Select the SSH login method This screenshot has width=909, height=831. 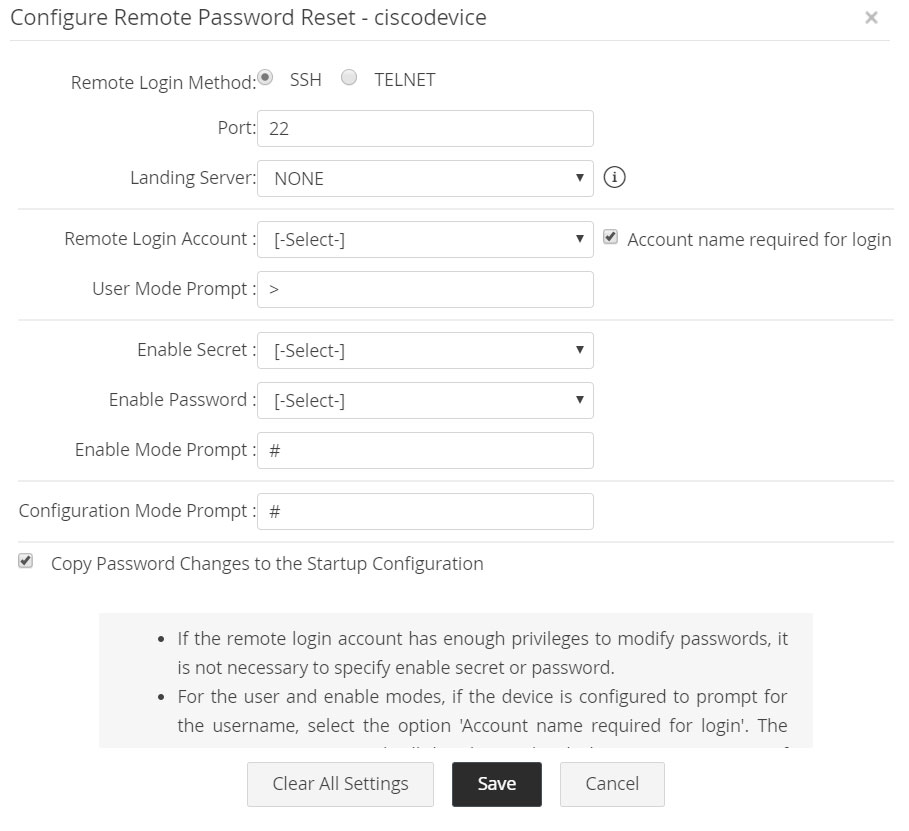point(265,77)
